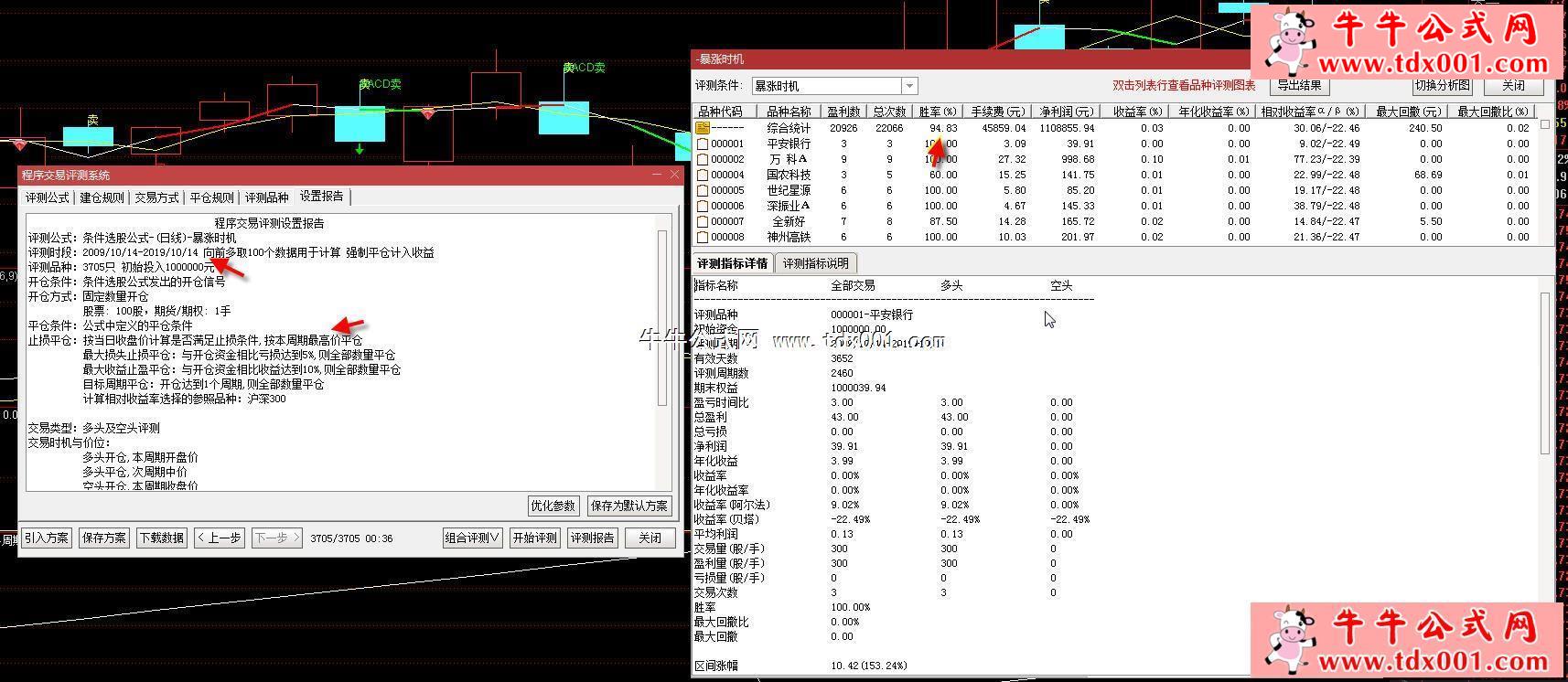
Task: Click the document icon beside 000004
Action: coord(703,175)
